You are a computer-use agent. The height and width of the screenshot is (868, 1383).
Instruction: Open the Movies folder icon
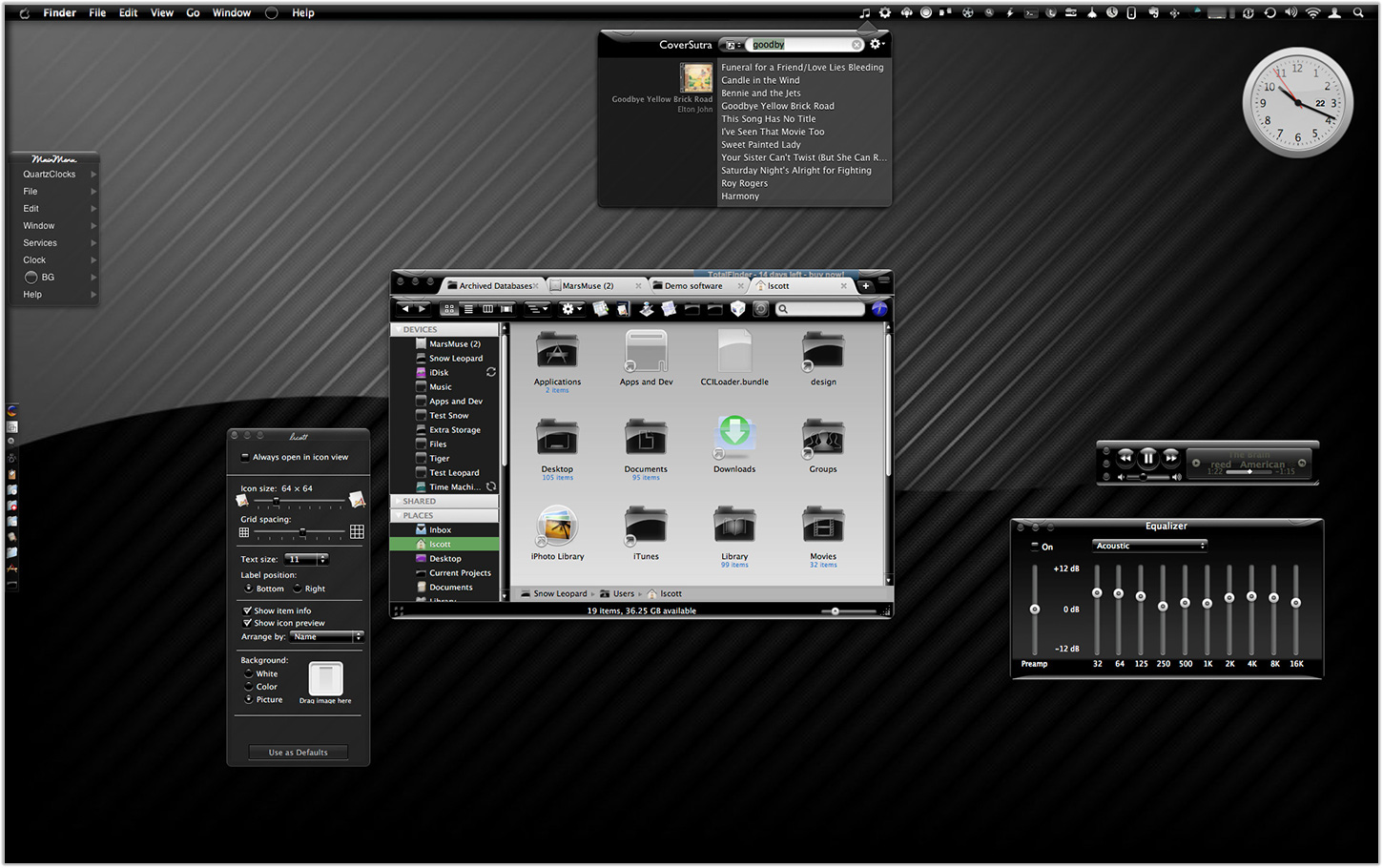(823, 527)
